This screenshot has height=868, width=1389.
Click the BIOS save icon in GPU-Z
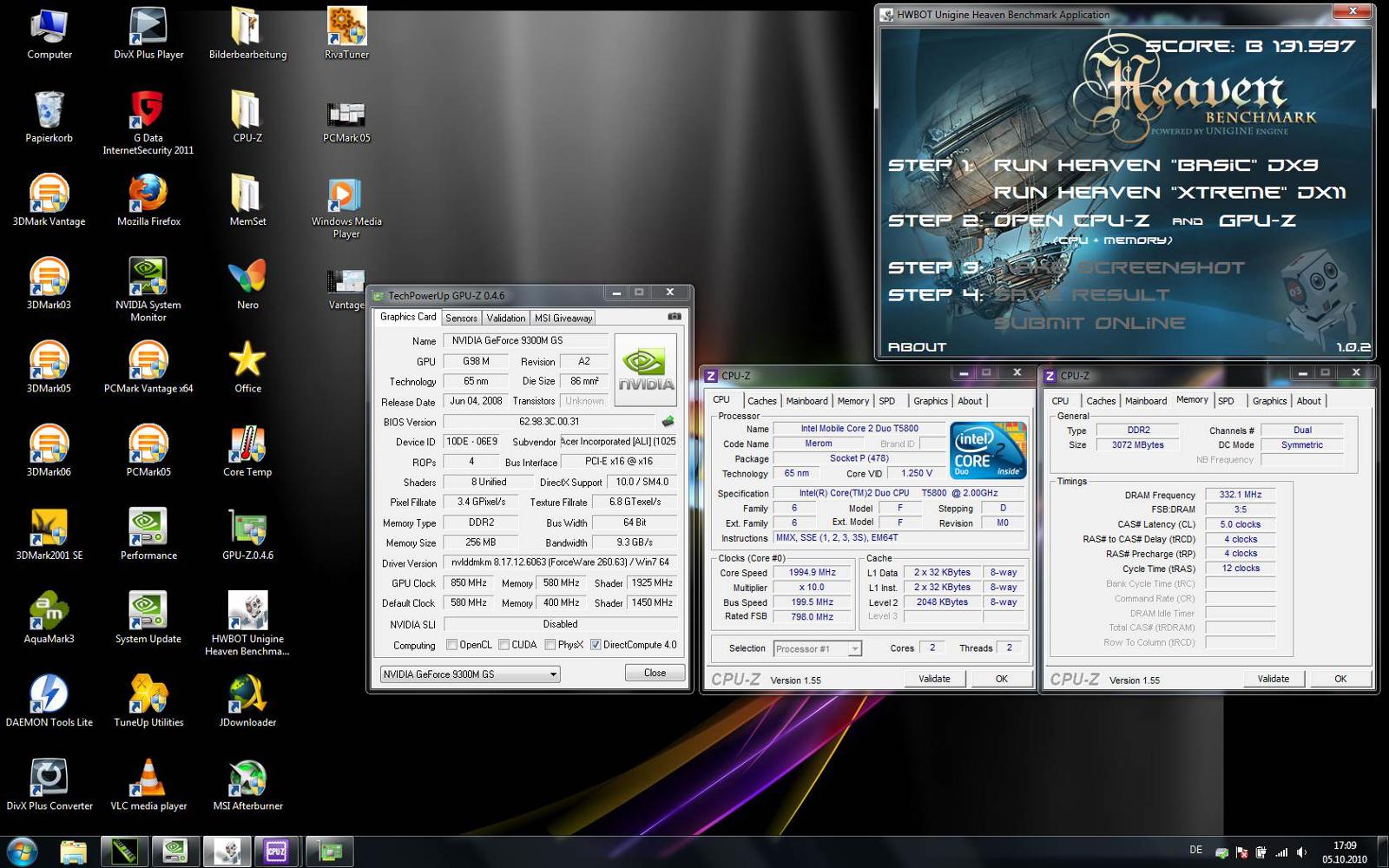click(x=668, y=422)
